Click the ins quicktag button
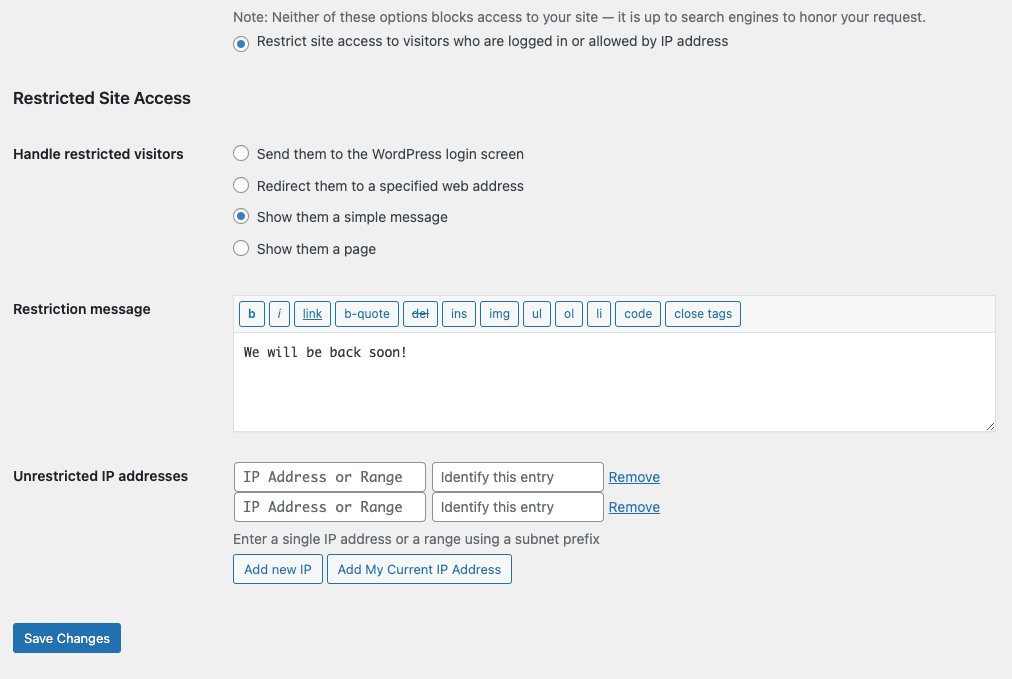The width and height of the screenshot is (1012, 679). 459,314
